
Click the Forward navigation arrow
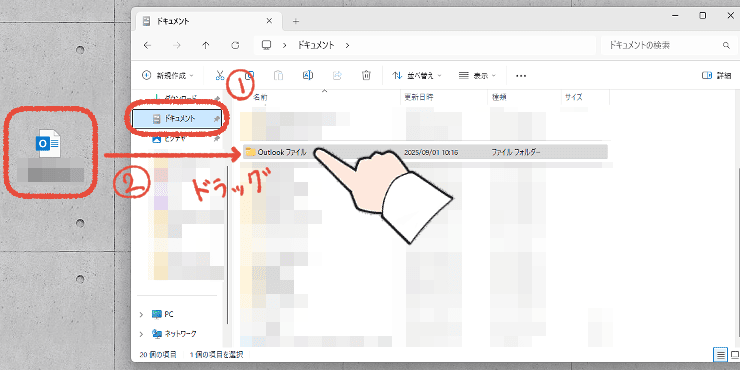(x=177, y=45)
